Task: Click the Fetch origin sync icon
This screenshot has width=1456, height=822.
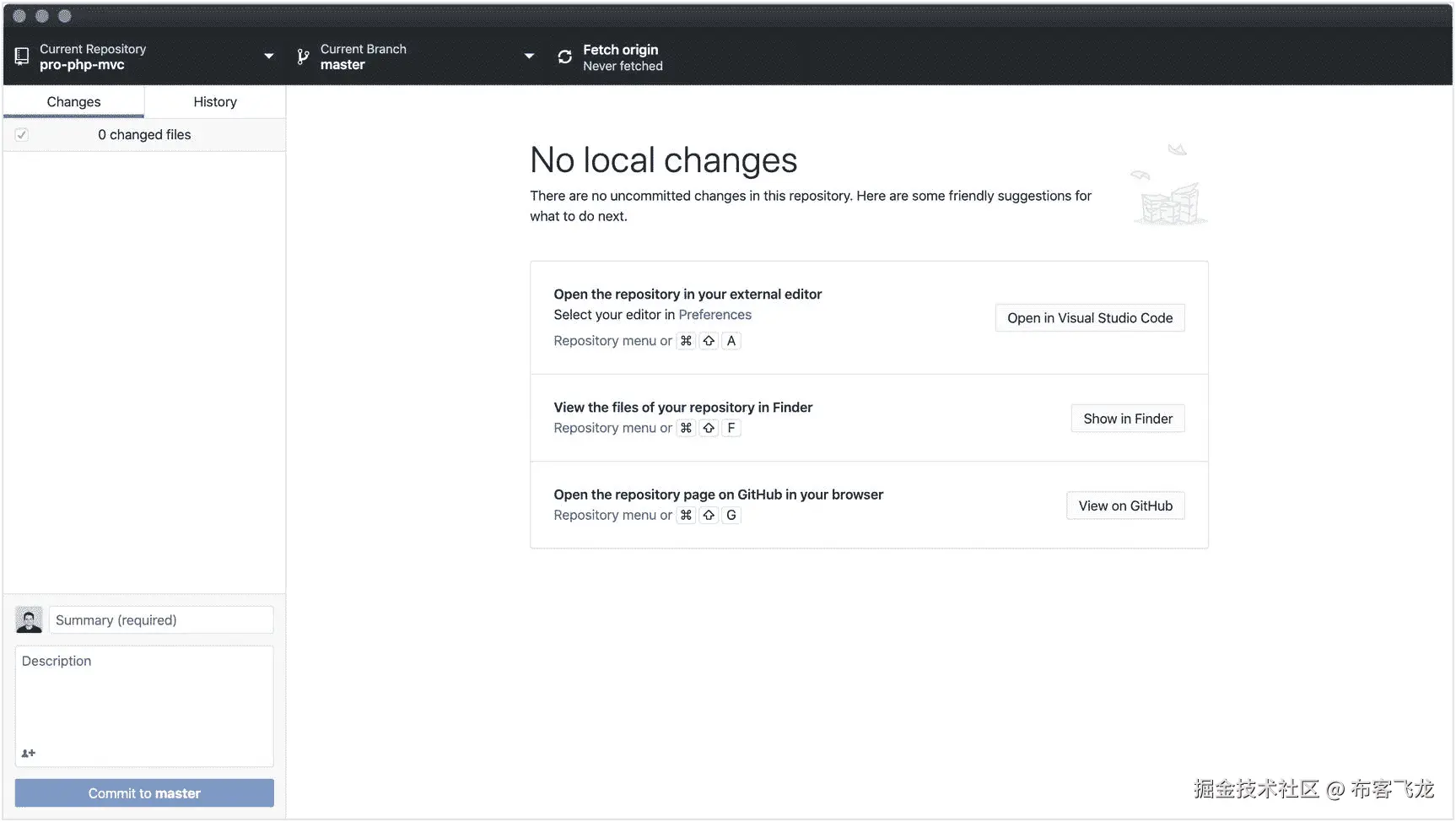Action: coord(564,57)
